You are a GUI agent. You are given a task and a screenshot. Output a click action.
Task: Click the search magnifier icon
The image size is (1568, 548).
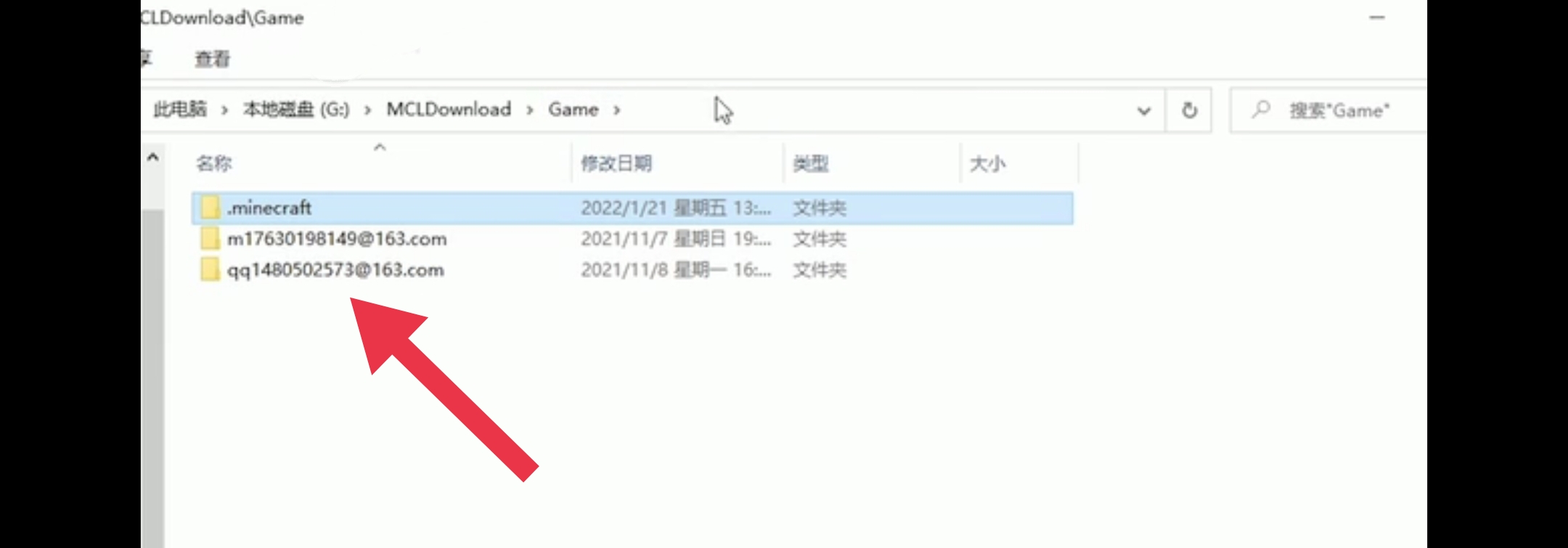pyautogui.click(x=1261, y=110)
